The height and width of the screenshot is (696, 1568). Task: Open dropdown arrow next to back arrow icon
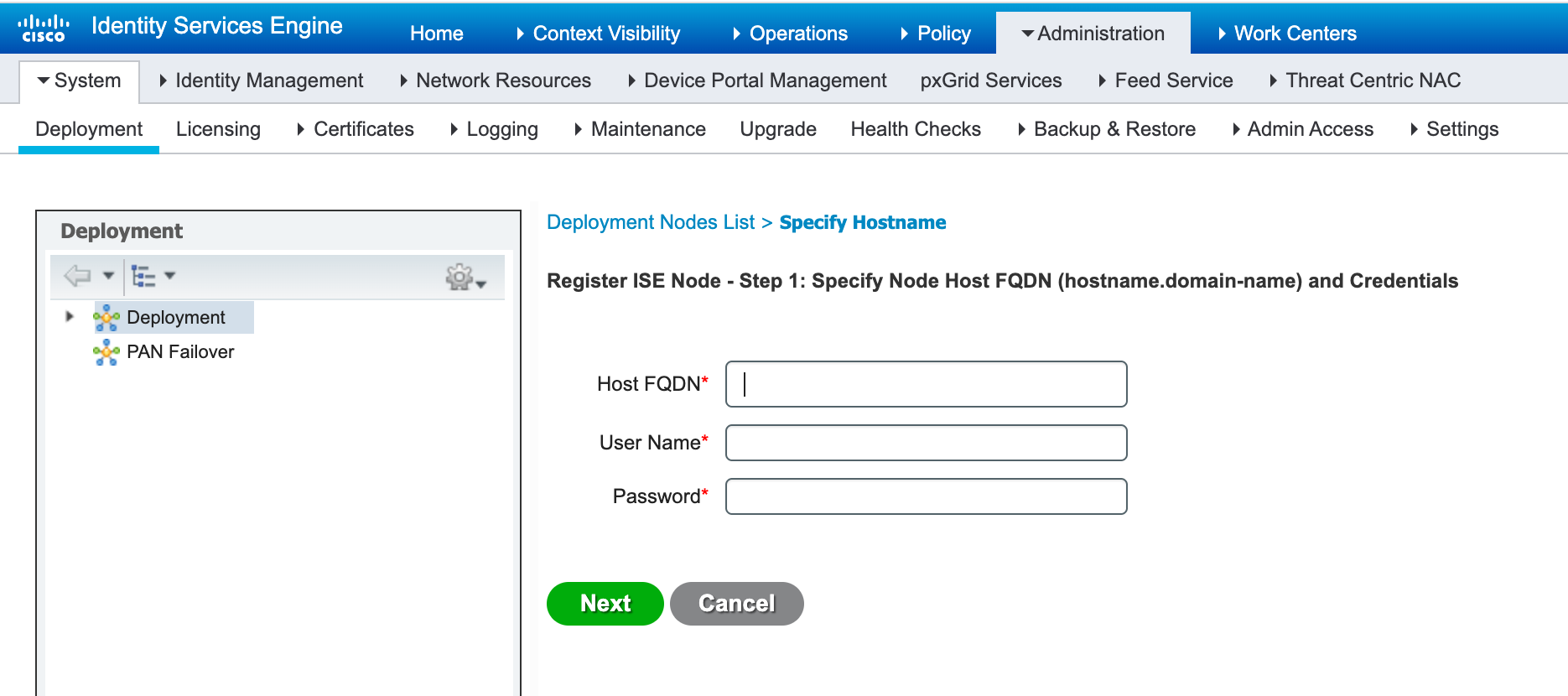(108, 275)
